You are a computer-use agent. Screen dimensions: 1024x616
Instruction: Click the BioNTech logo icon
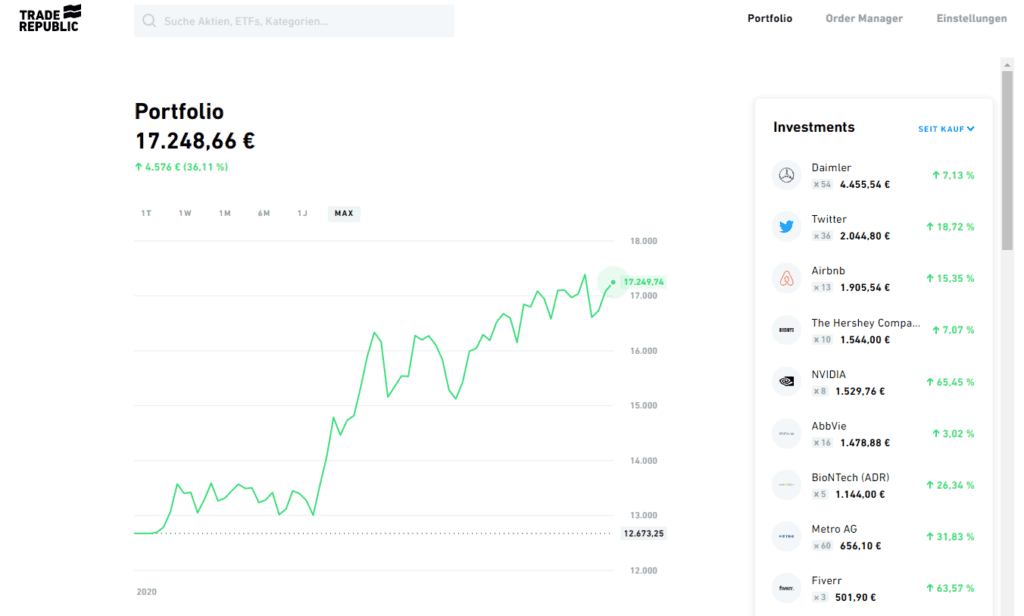click(786, 485)
